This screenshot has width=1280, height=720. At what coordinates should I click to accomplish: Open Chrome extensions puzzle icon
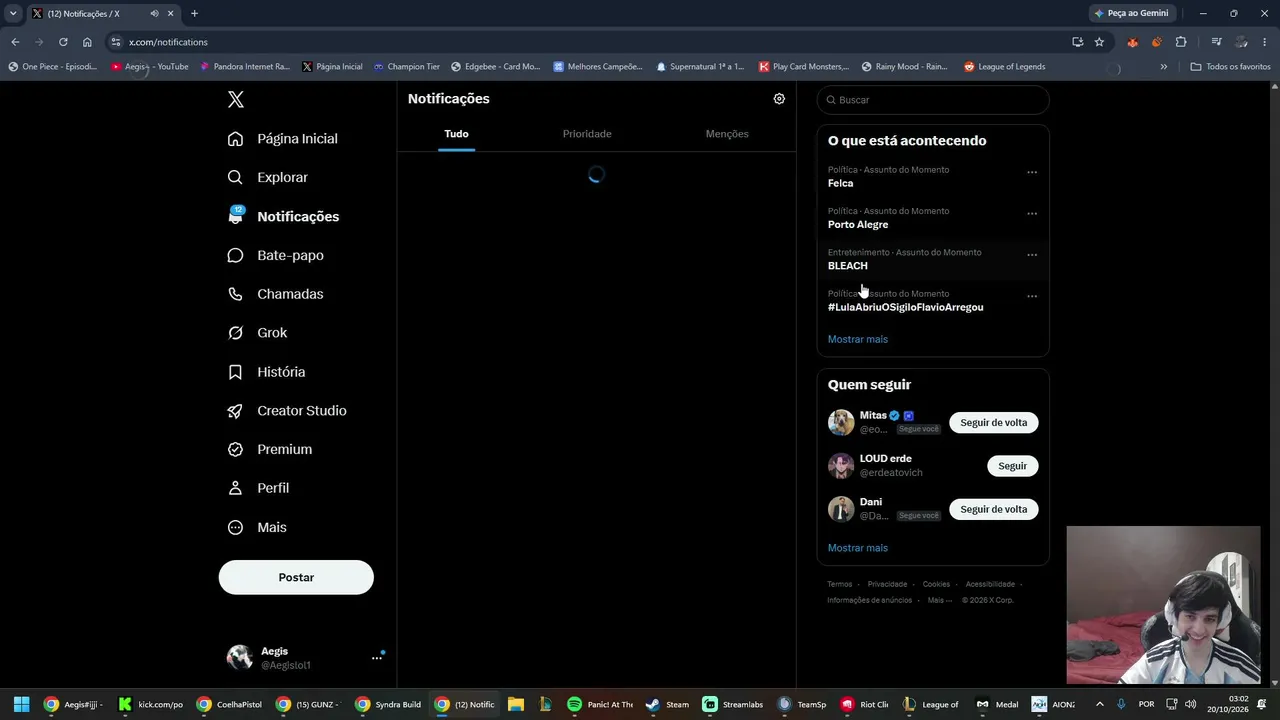(1181, 42)
